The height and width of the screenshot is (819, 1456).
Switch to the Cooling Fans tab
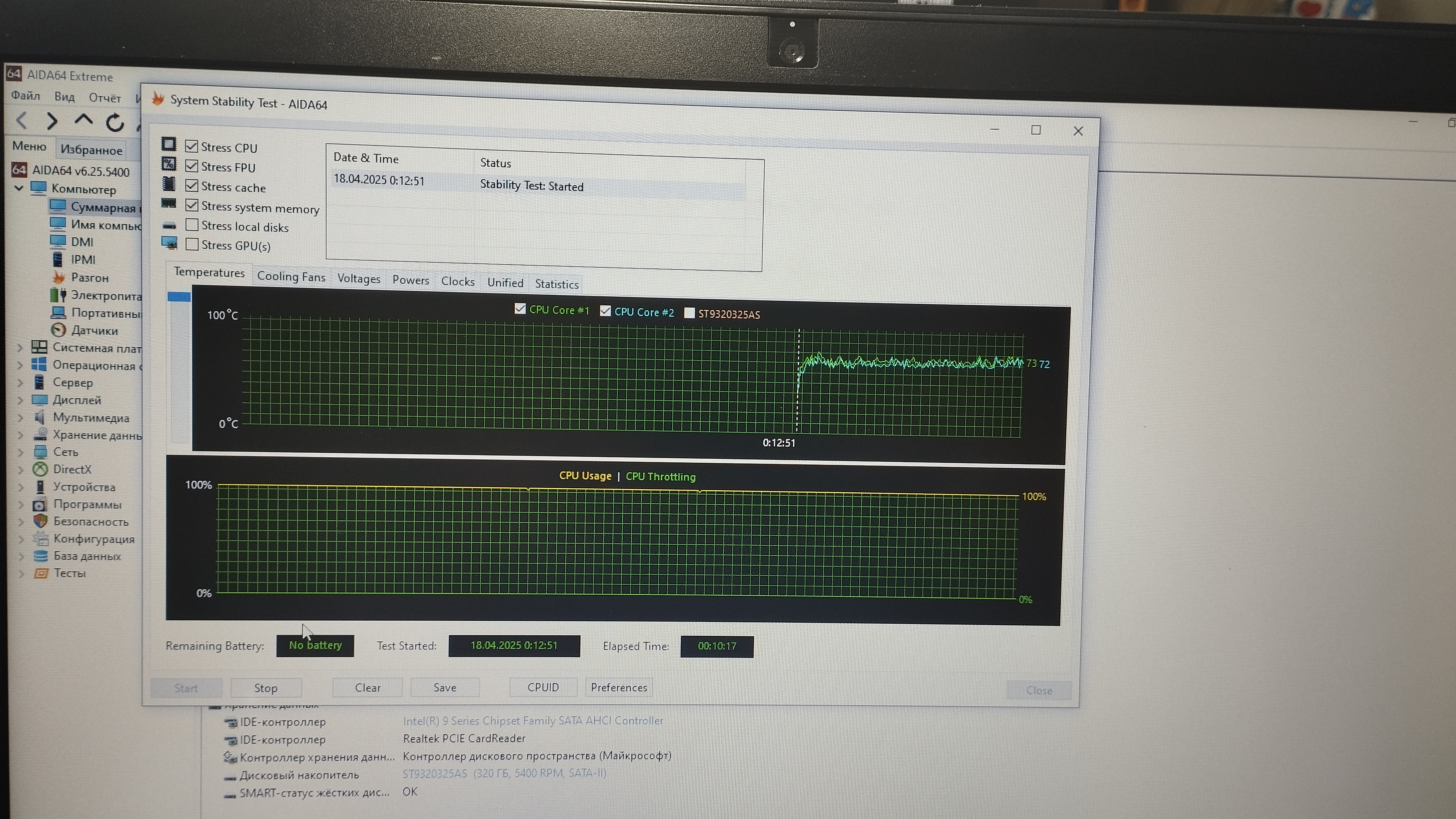coord(291,277)
